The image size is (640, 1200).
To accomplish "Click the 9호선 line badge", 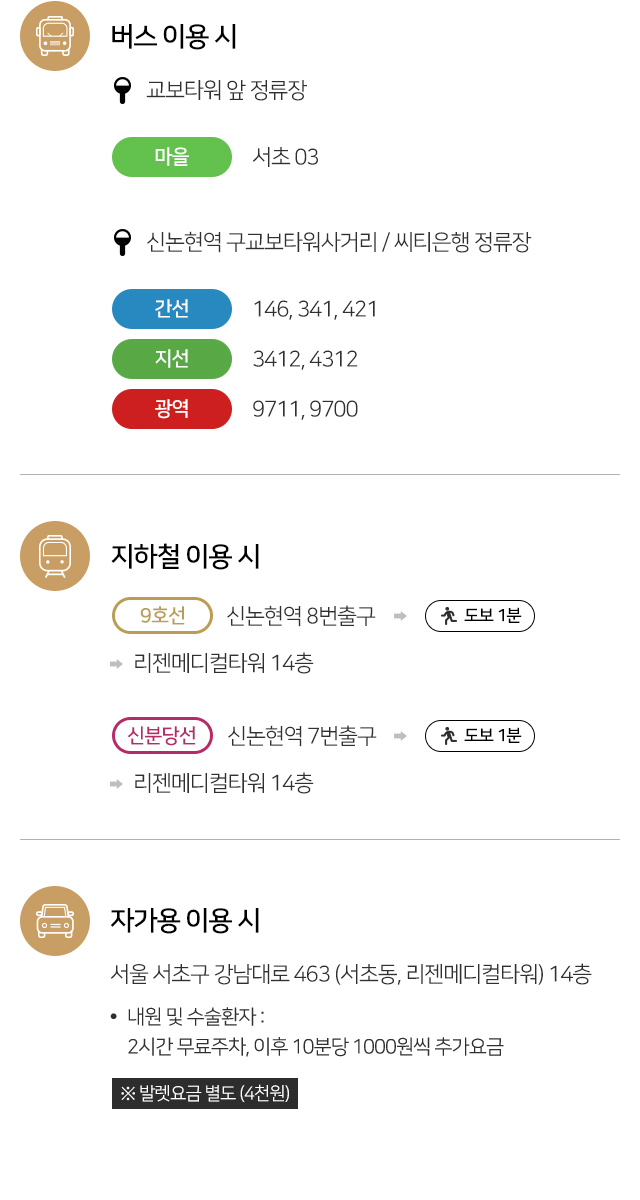I will pyautogui.click(x=163, y=616).
